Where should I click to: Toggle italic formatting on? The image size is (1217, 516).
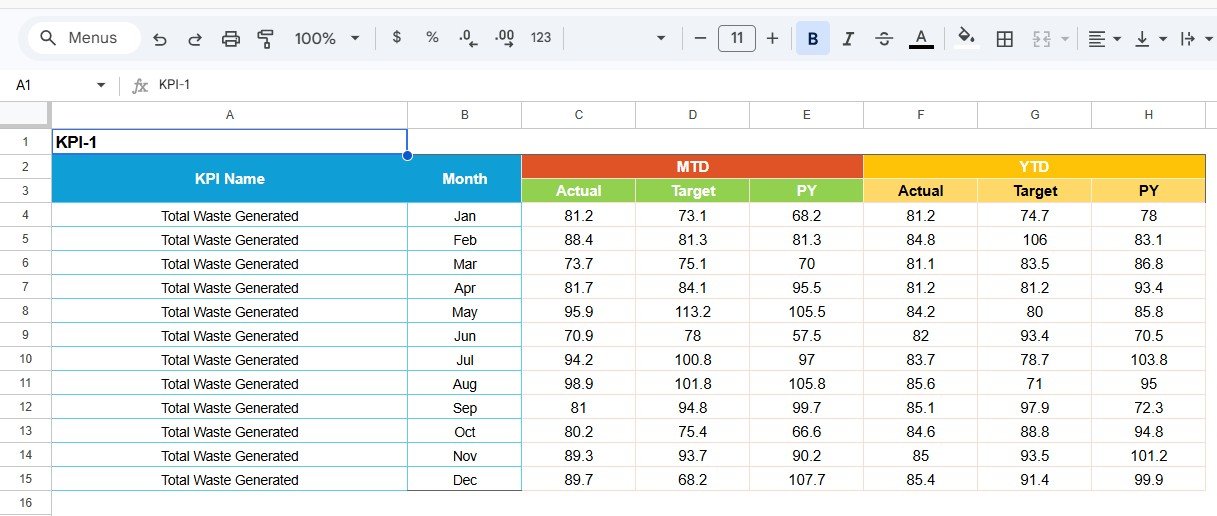848,39
